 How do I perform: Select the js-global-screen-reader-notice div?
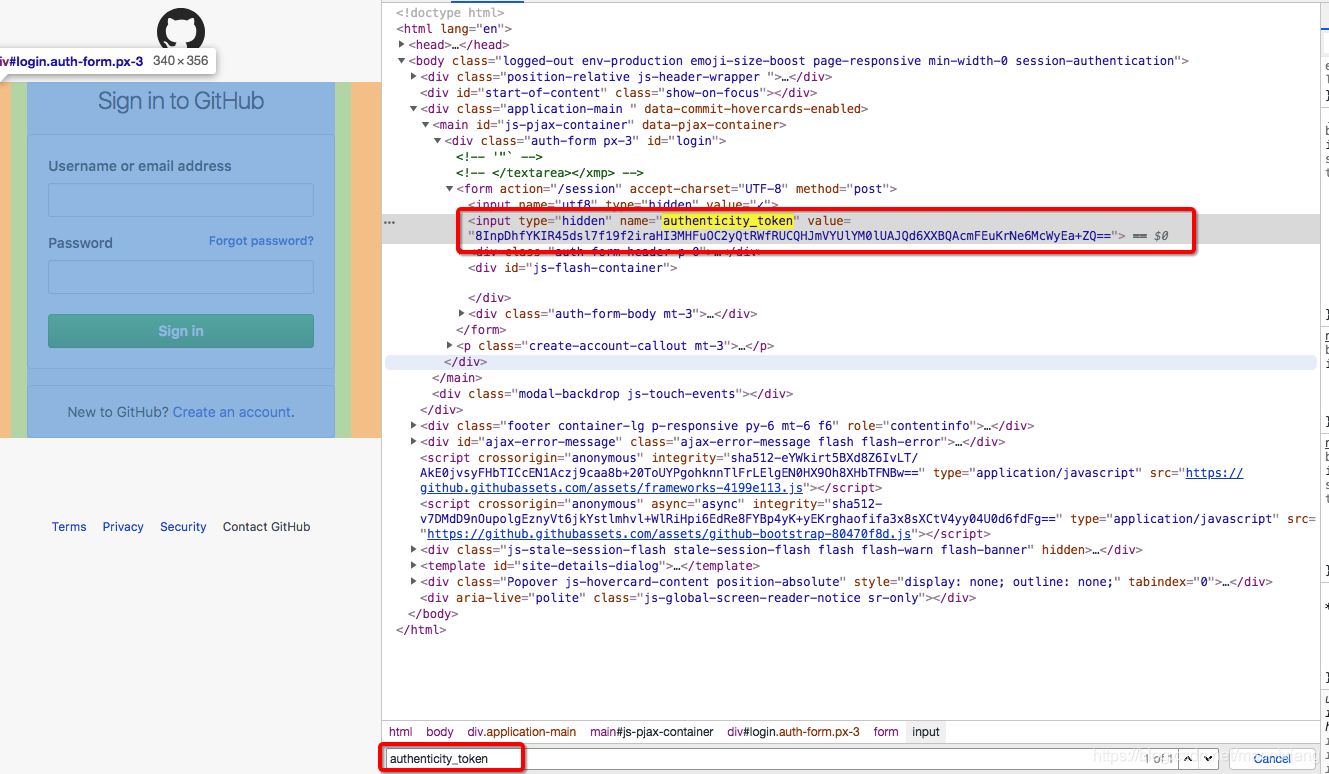698,598
